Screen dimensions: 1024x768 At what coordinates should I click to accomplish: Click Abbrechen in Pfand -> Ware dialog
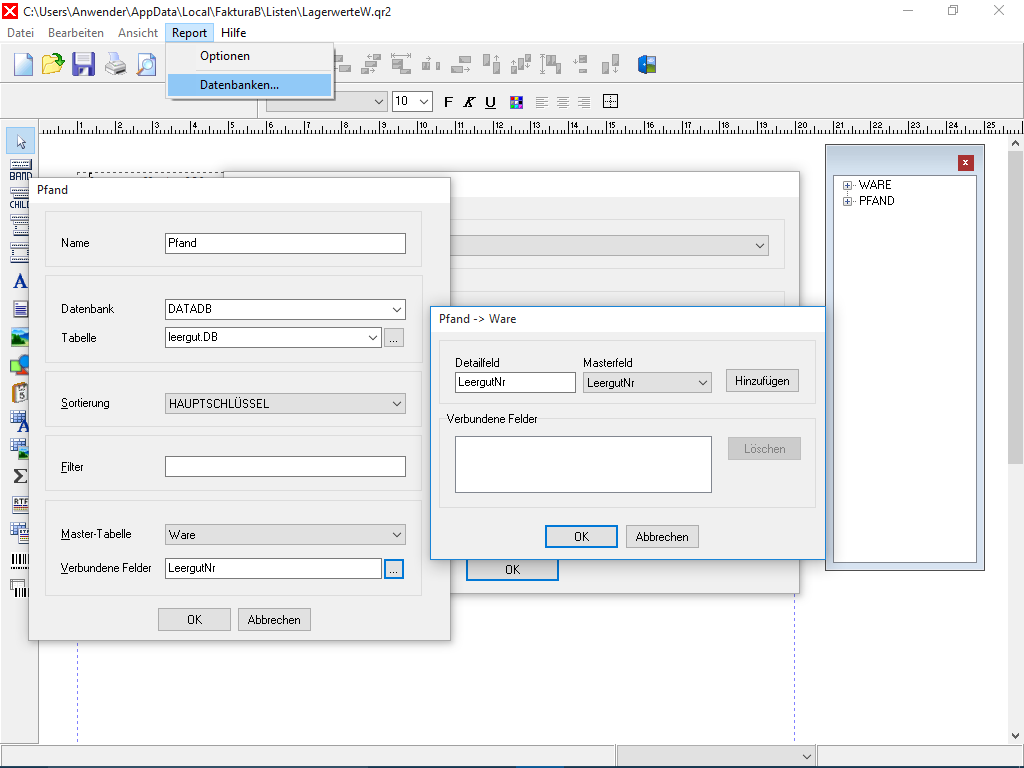(x=662, y=537)
